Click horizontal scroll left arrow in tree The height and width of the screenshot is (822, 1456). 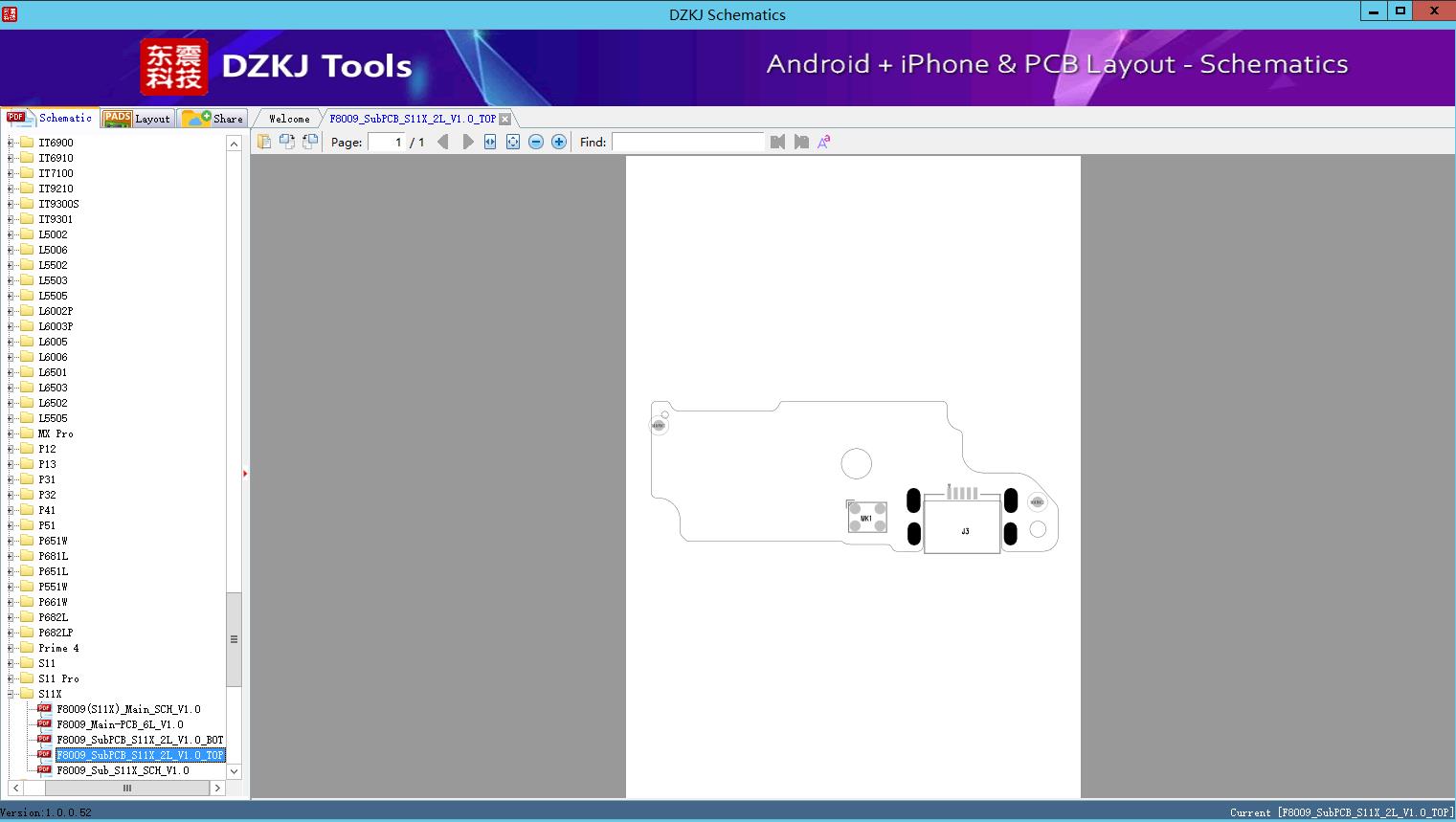pos(14,789)
